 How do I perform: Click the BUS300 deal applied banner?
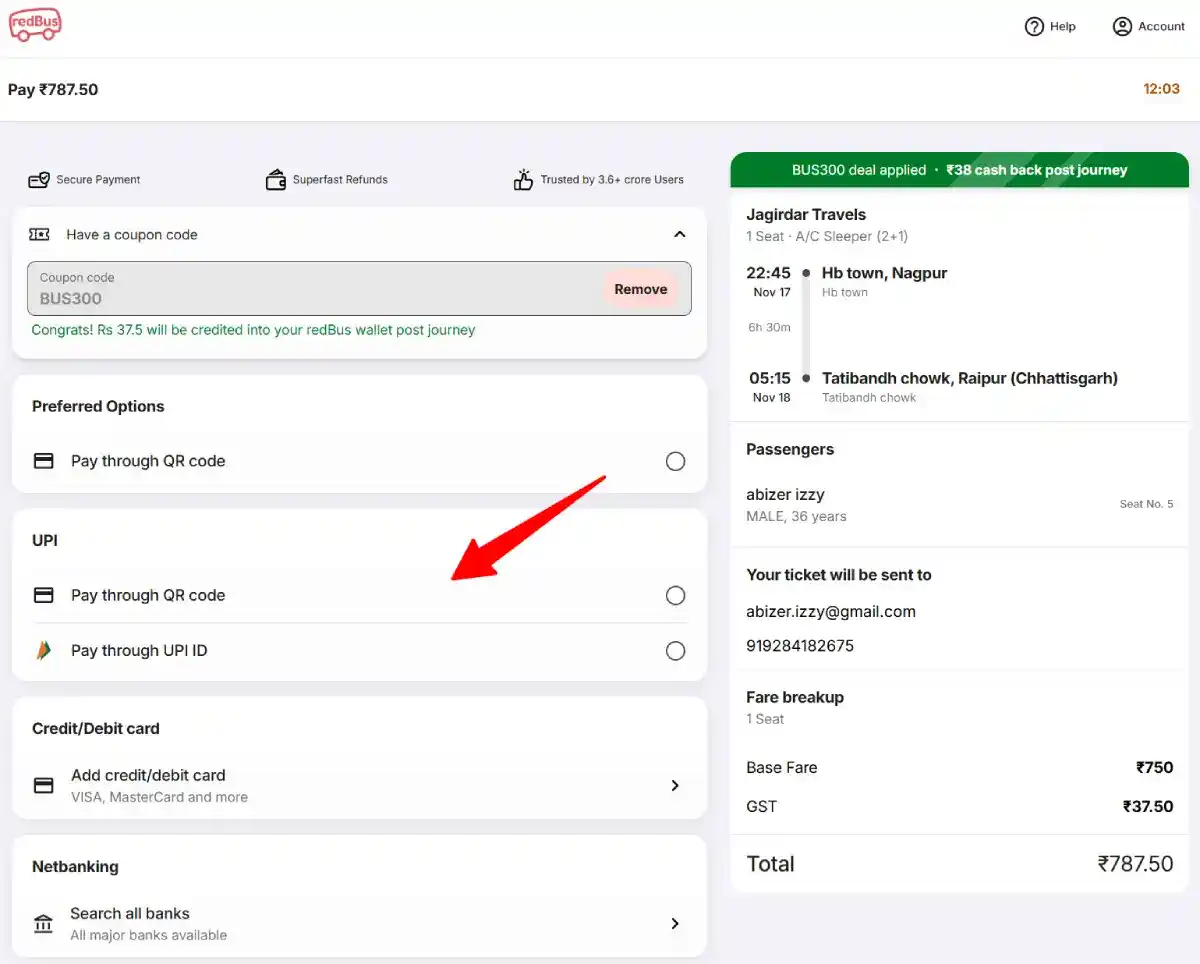[x=959, y=170]
